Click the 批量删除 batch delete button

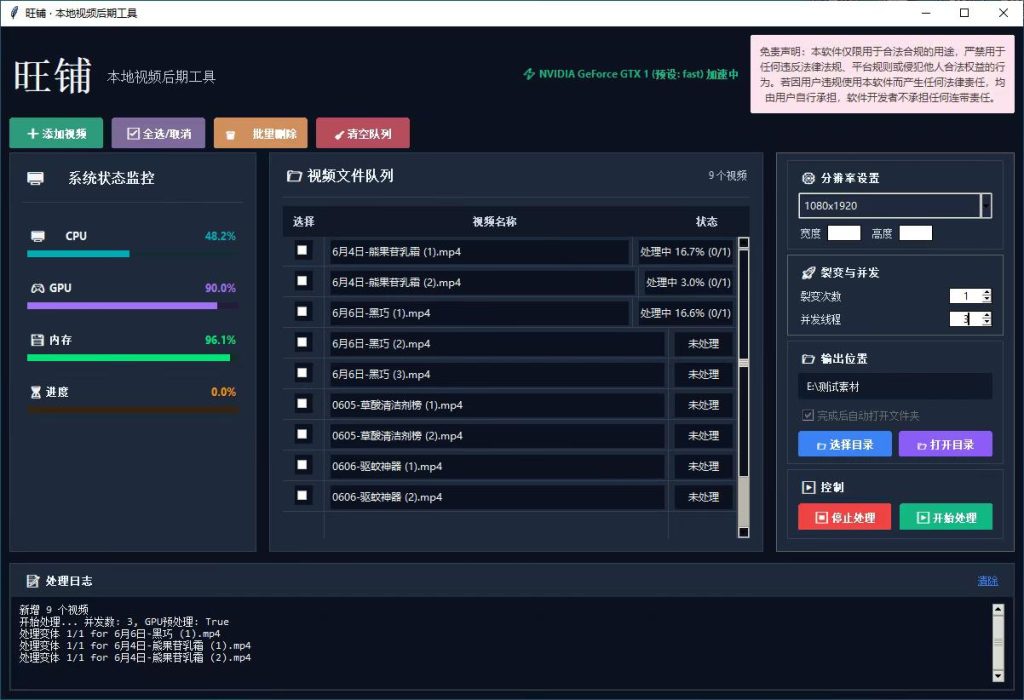(261, 133)
